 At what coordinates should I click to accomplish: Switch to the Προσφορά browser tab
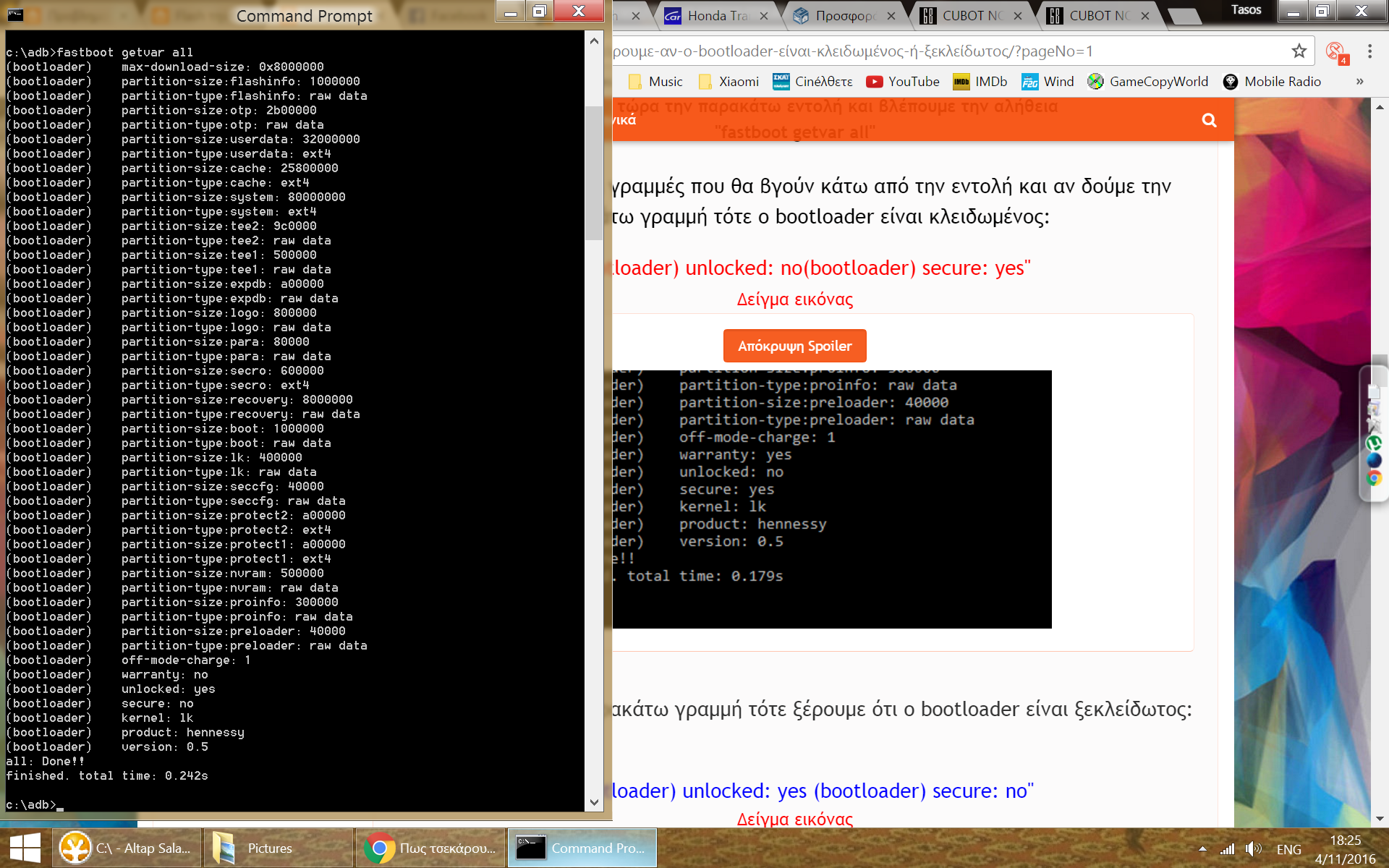tap(844, 16)
